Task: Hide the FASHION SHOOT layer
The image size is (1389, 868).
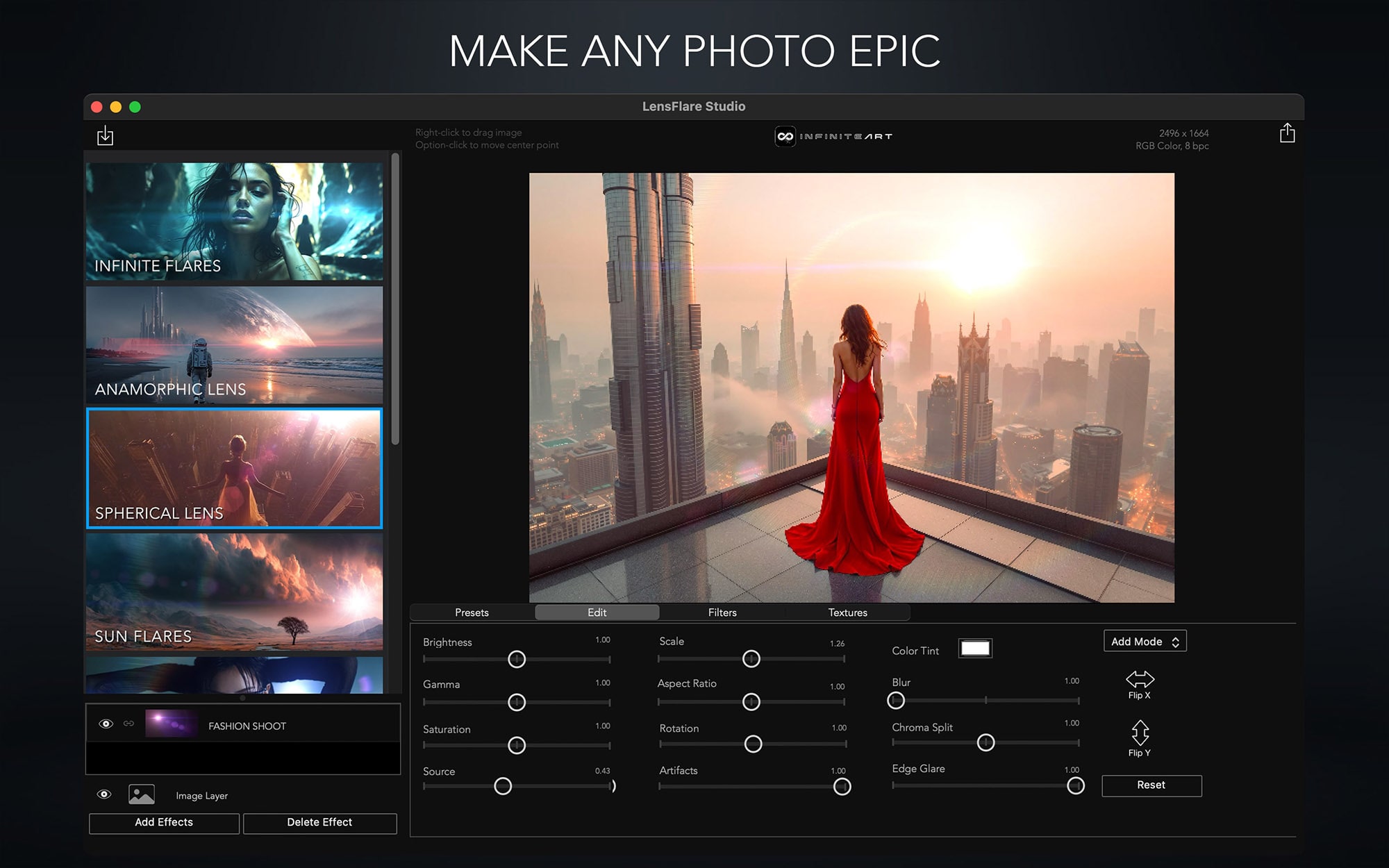Action: click(x=105, y=725)
